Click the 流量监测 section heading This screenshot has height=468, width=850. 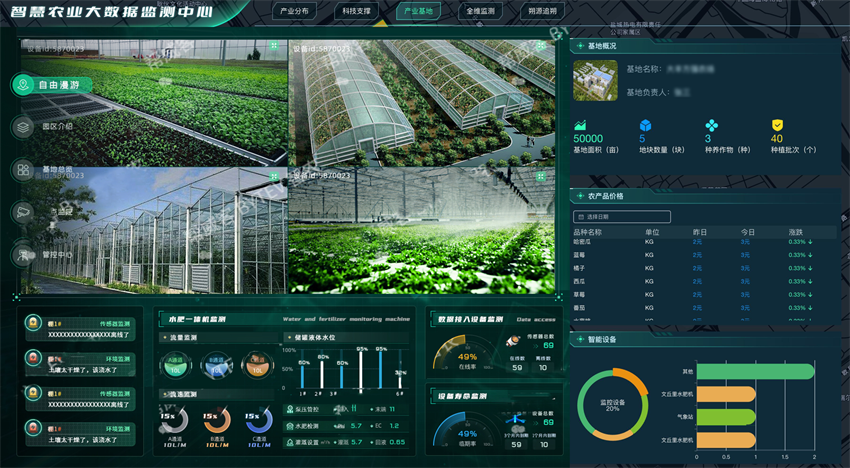183,337
